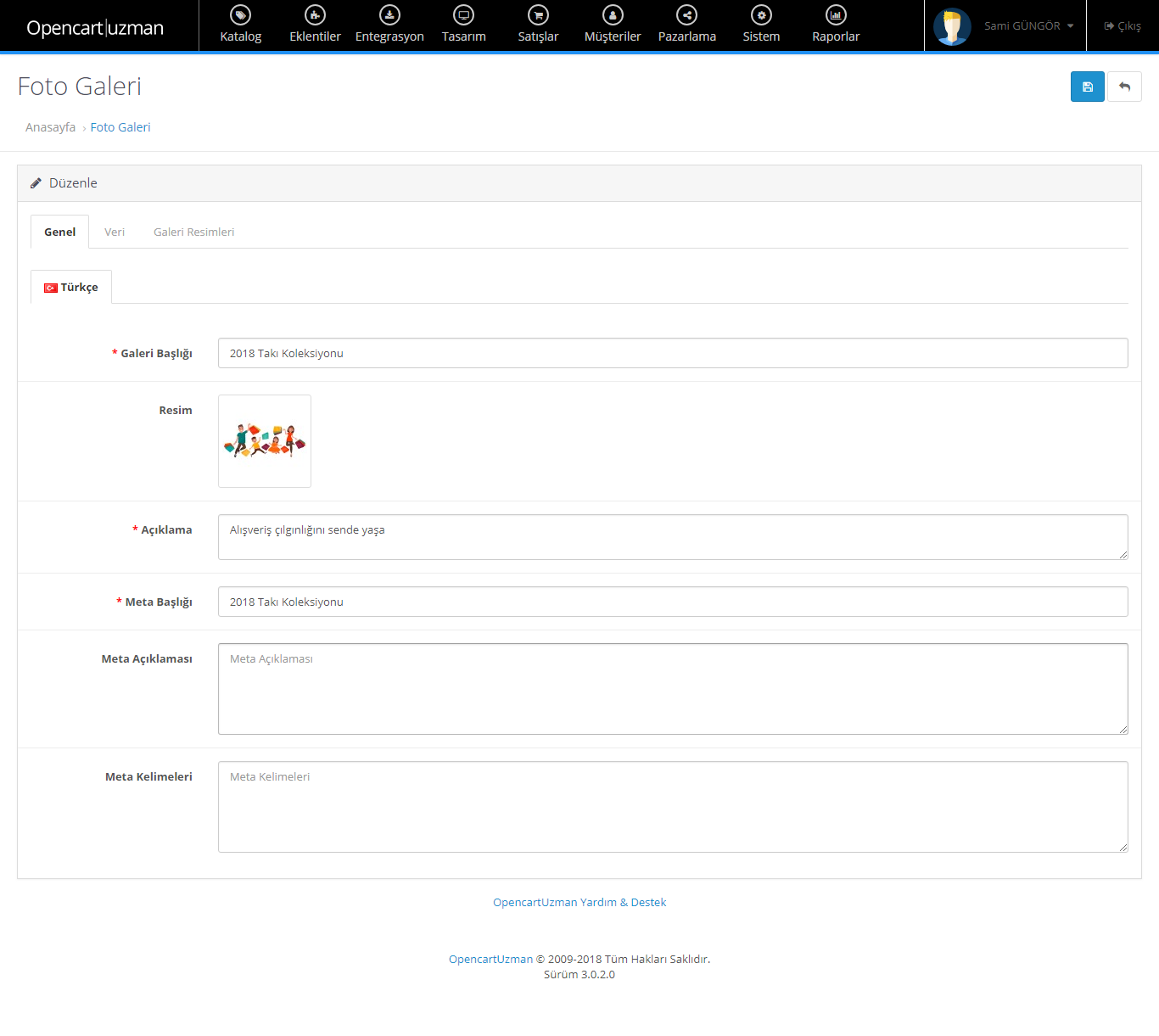The image size is (1159, 1036).
Task: Open the OpencartUzman Yardım & Destek link
Action: coord(579,902)
